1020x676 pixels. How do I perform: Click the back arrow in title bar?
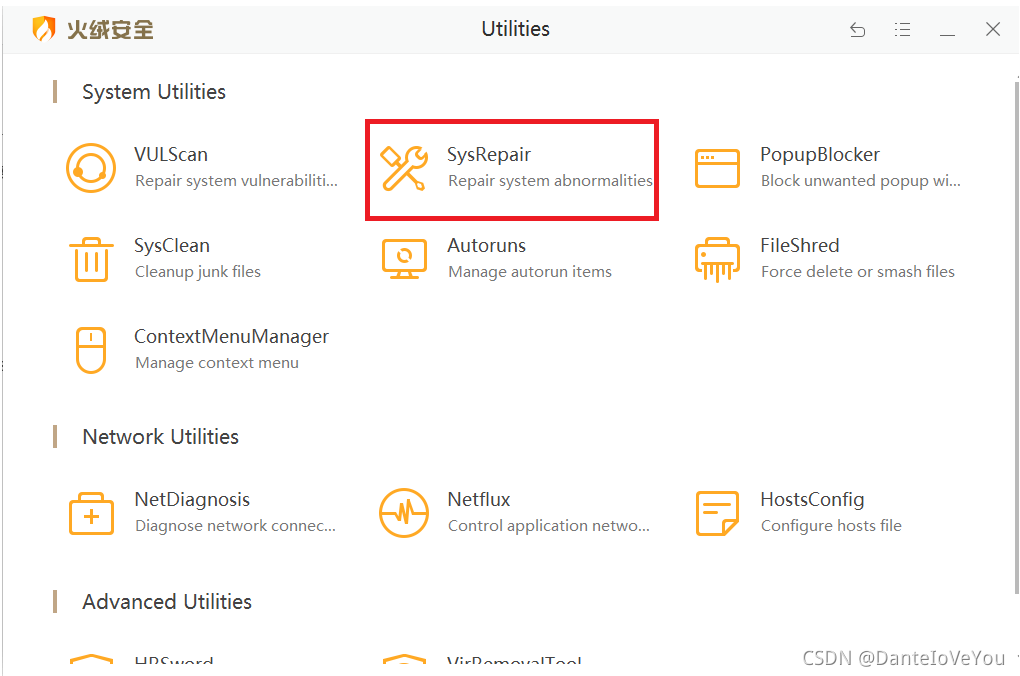tap(857, 29)
